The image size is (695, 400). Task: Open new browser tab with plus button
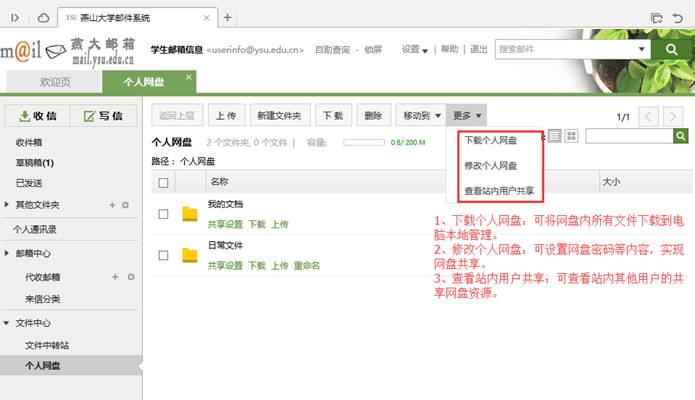pyautogui.click(x=228, y=17)
